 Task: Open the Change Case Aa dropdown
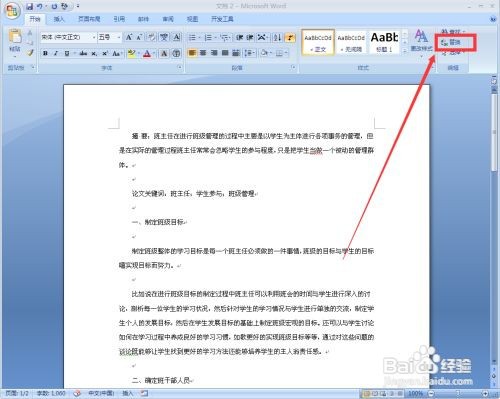pyautogui.click(x=117, y=53)
